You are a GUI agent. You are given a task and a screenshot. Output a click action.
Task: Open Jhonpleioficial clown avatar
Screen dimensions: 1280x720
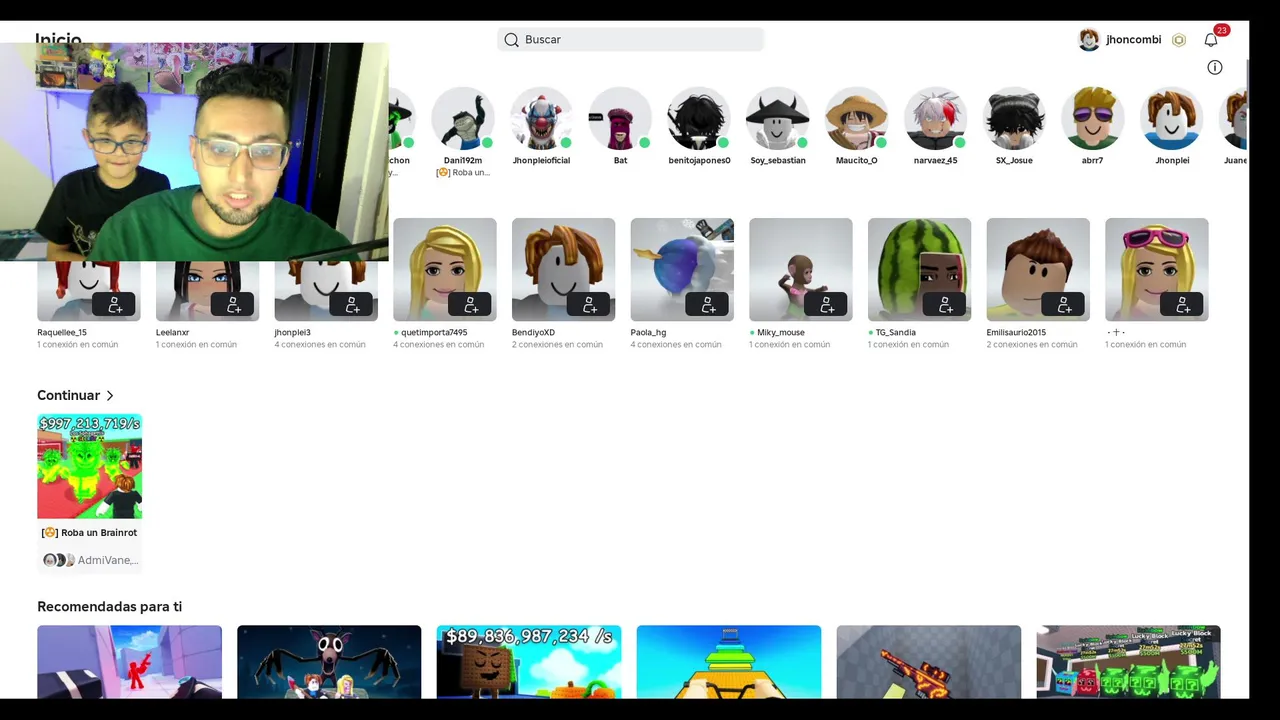pos(541,118)
